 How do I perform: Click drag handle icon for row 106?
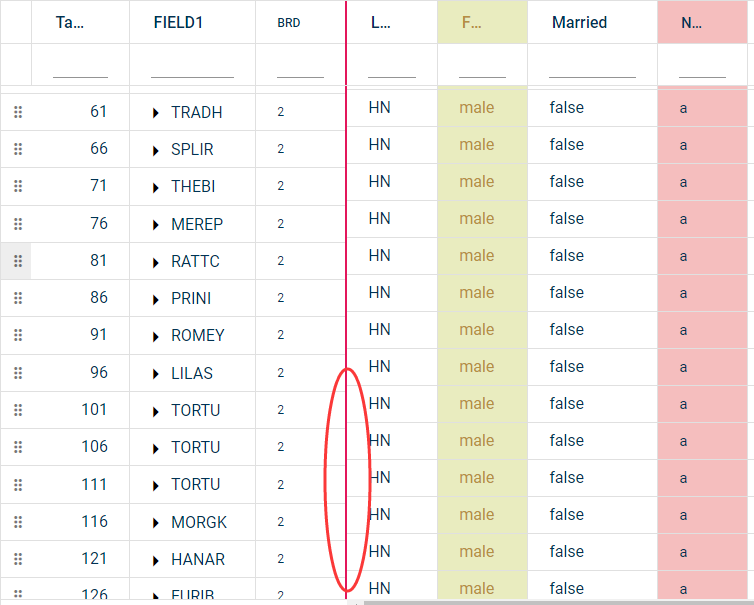coord(17,447)
